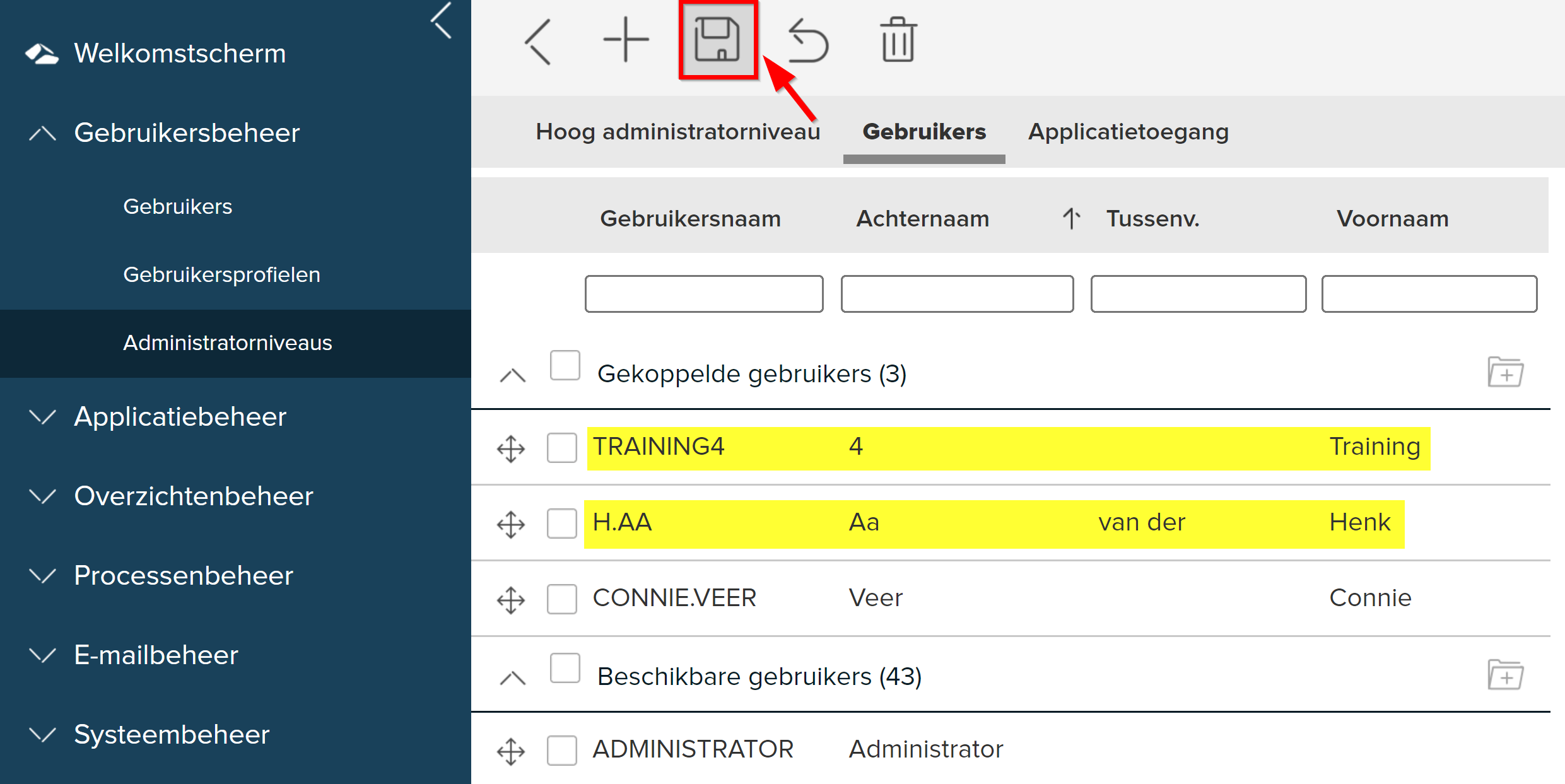This screenshot has height=784, width=1565.
Task: Click the Achternaam filter field
Action: tap(958, 294)
